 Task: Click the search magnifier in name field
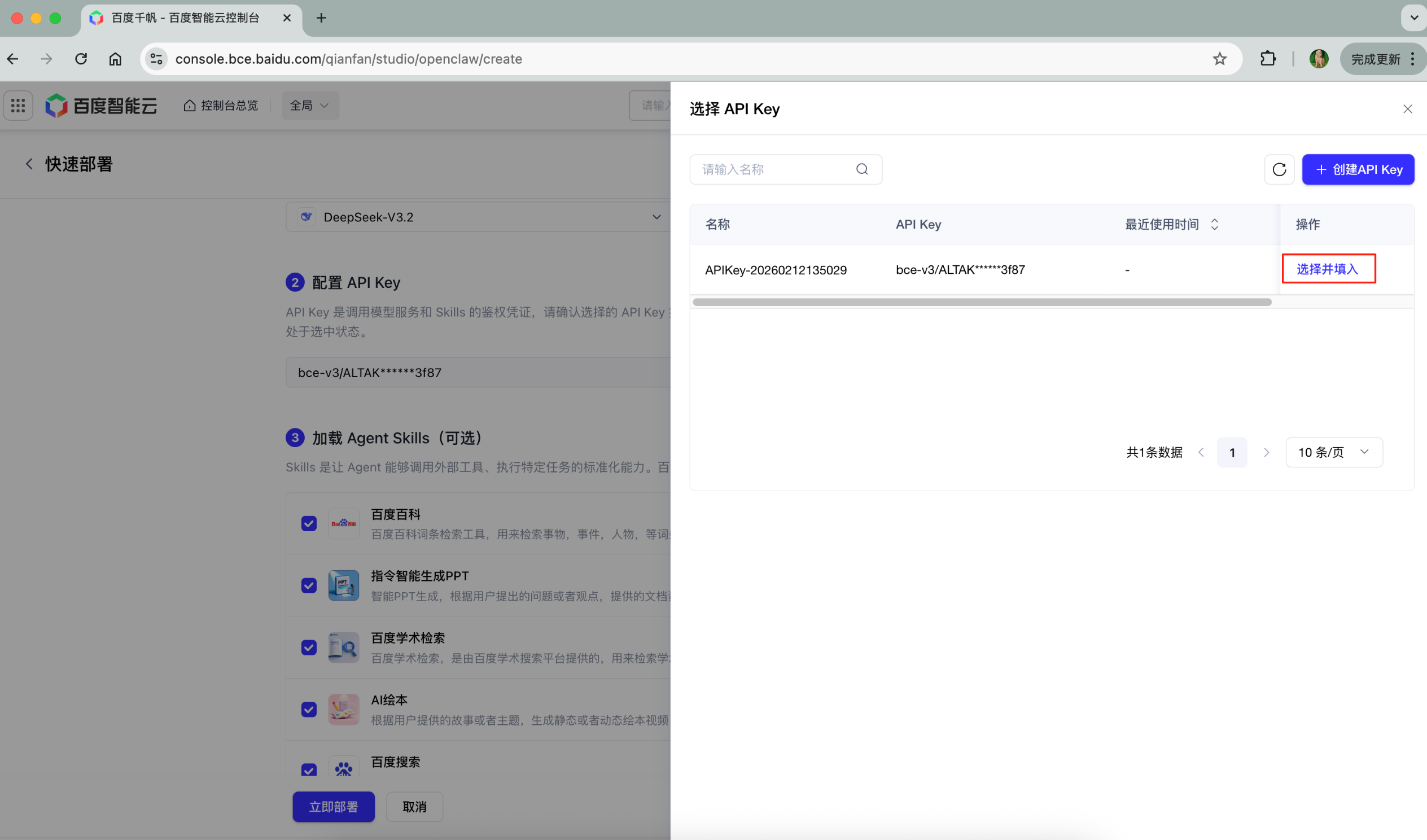pos(861,169)
